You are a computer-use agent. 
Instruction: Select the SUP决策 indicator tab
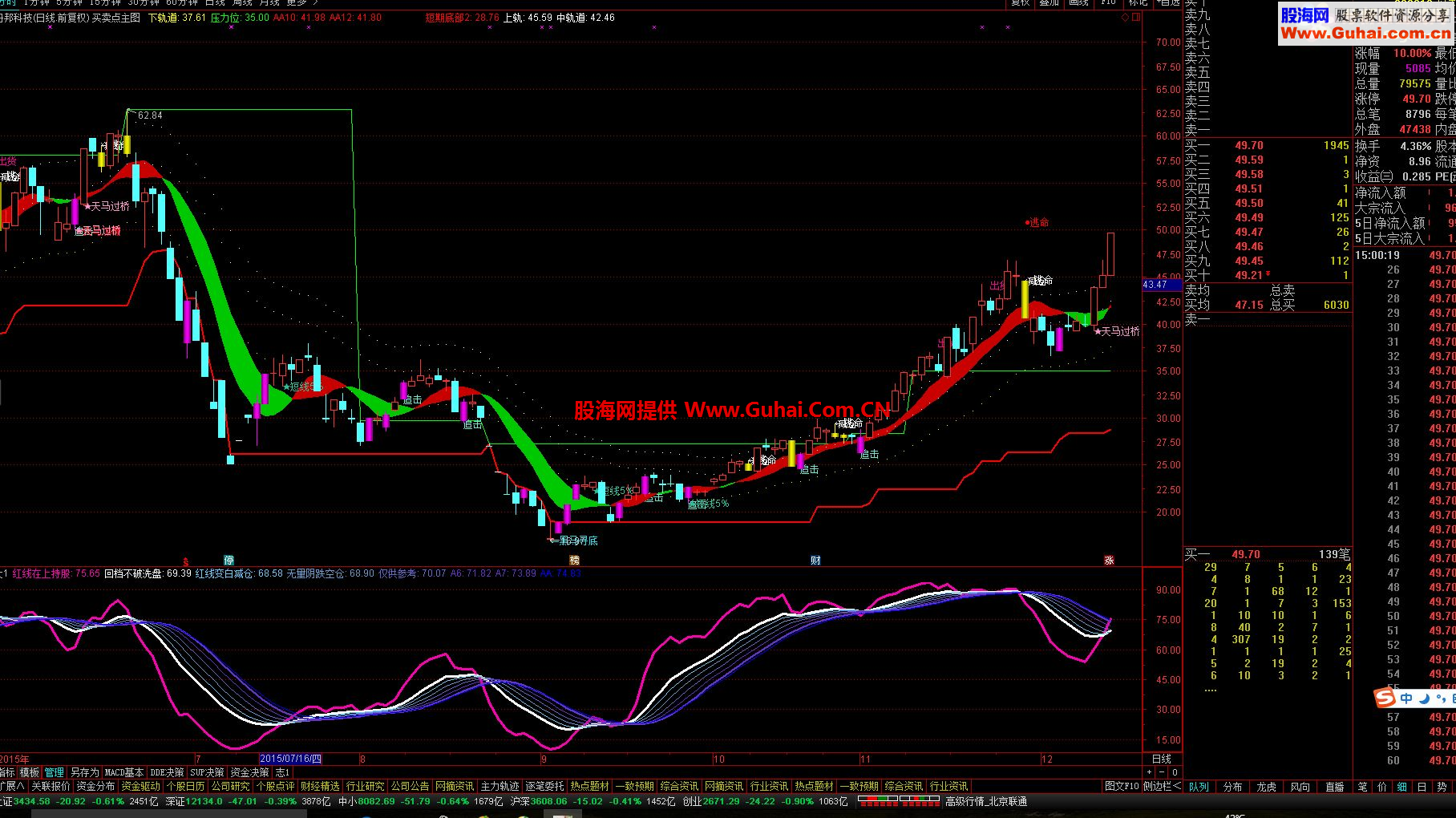click(208, 772)
